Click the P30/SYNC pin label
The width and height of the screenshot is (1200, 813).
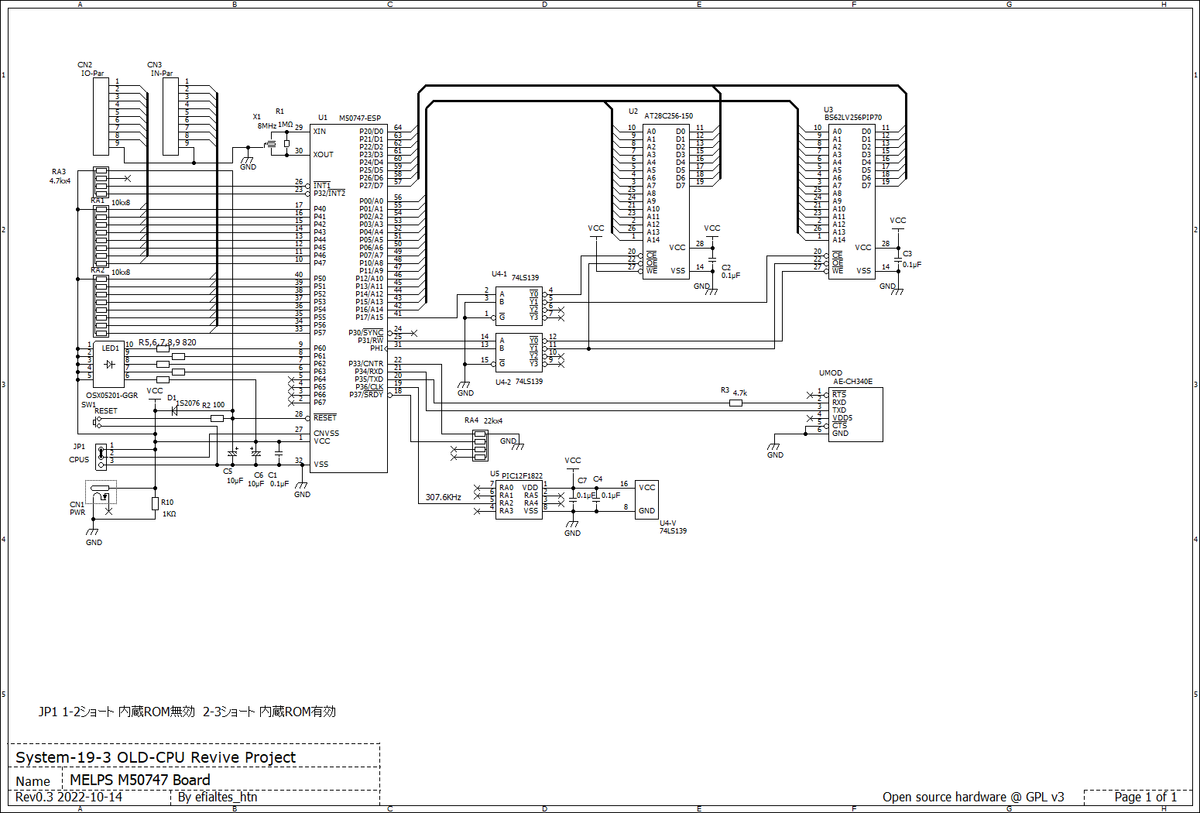[365, 332]
